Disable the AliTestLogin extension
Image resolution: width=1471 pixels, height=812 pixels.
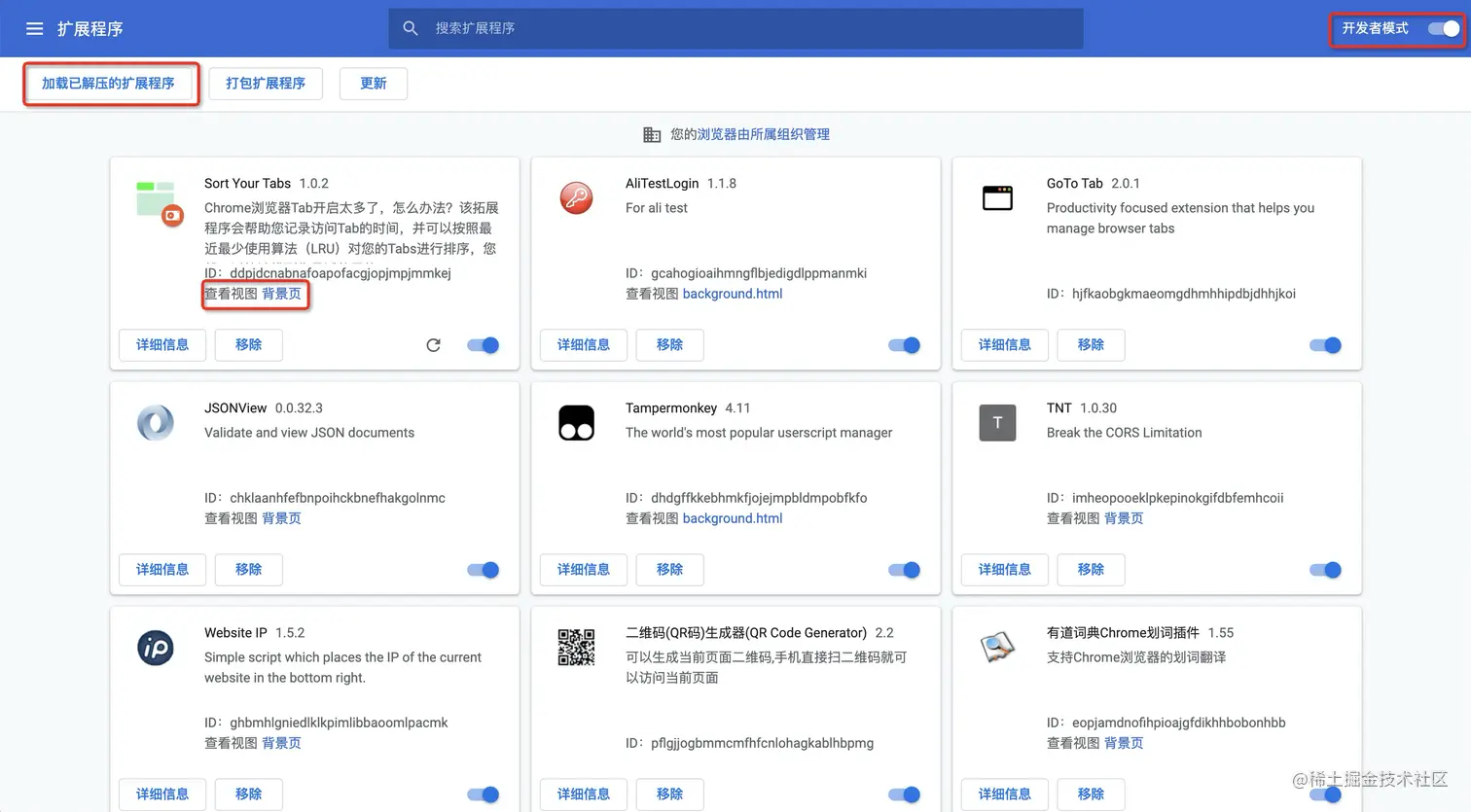point(905,345)
